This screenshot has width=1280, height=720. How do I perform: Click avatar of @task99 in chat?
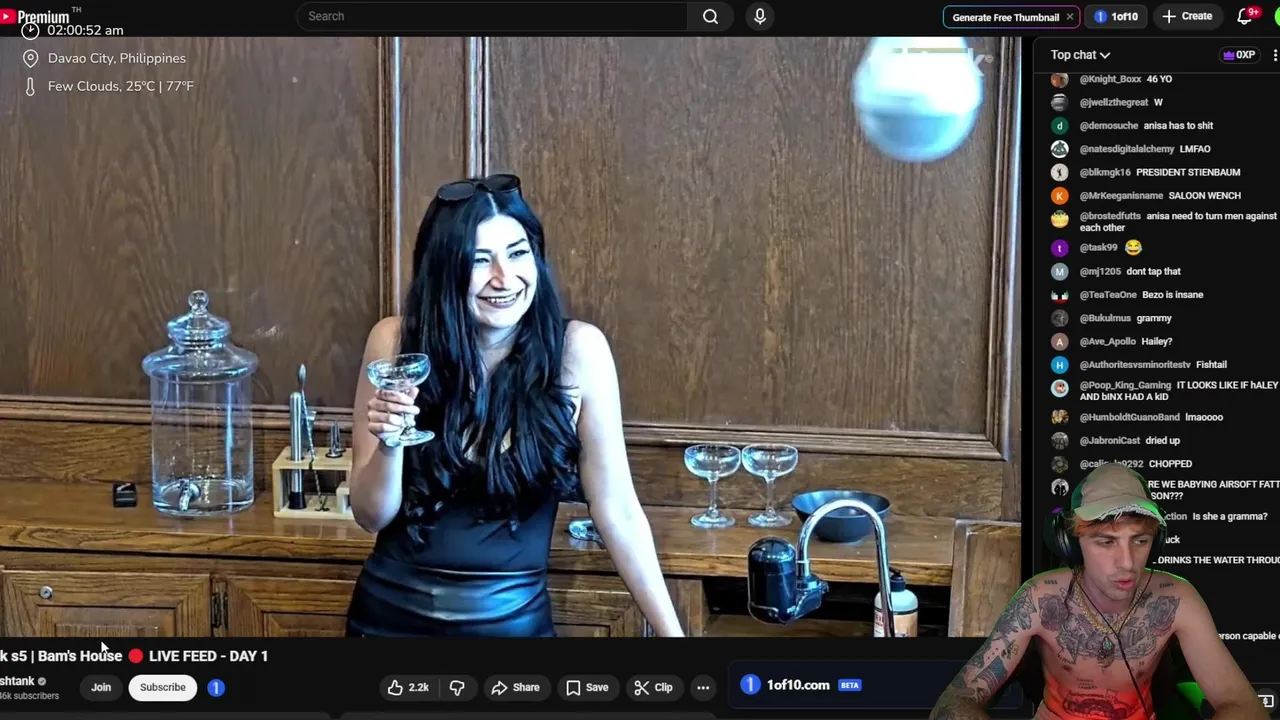[1060, 248]
